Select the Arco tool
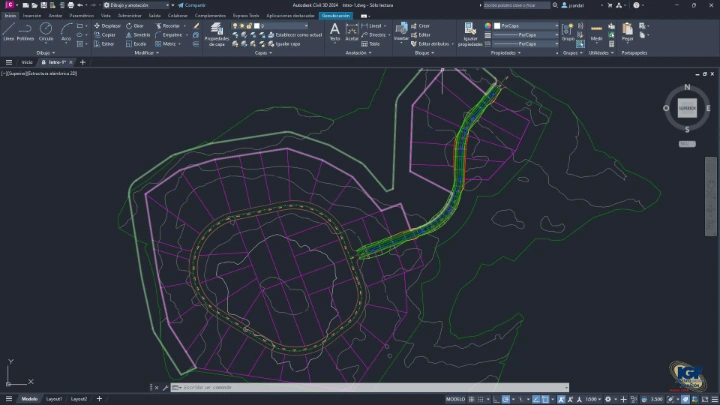Screen dimensions: 720x405 point(66,32)
